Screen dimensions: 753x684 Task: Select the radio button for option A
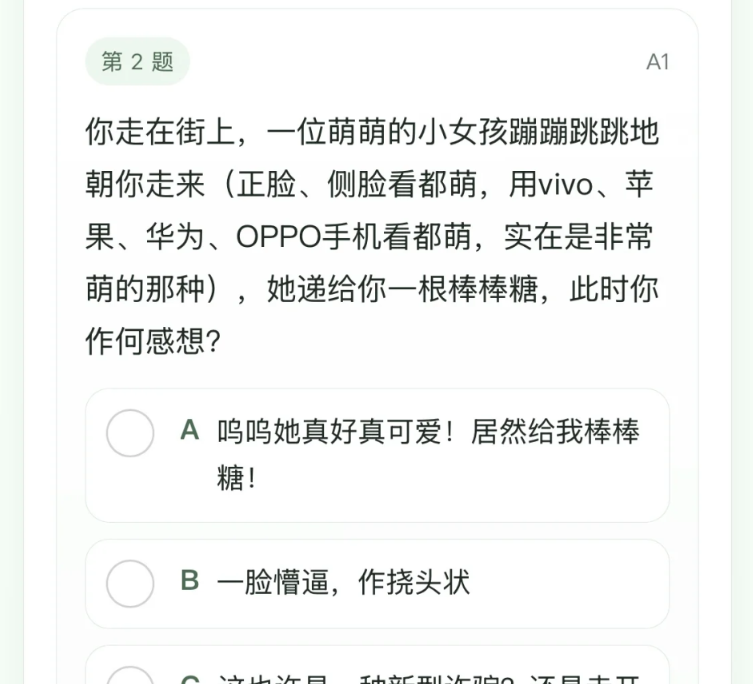click(130, 433)
